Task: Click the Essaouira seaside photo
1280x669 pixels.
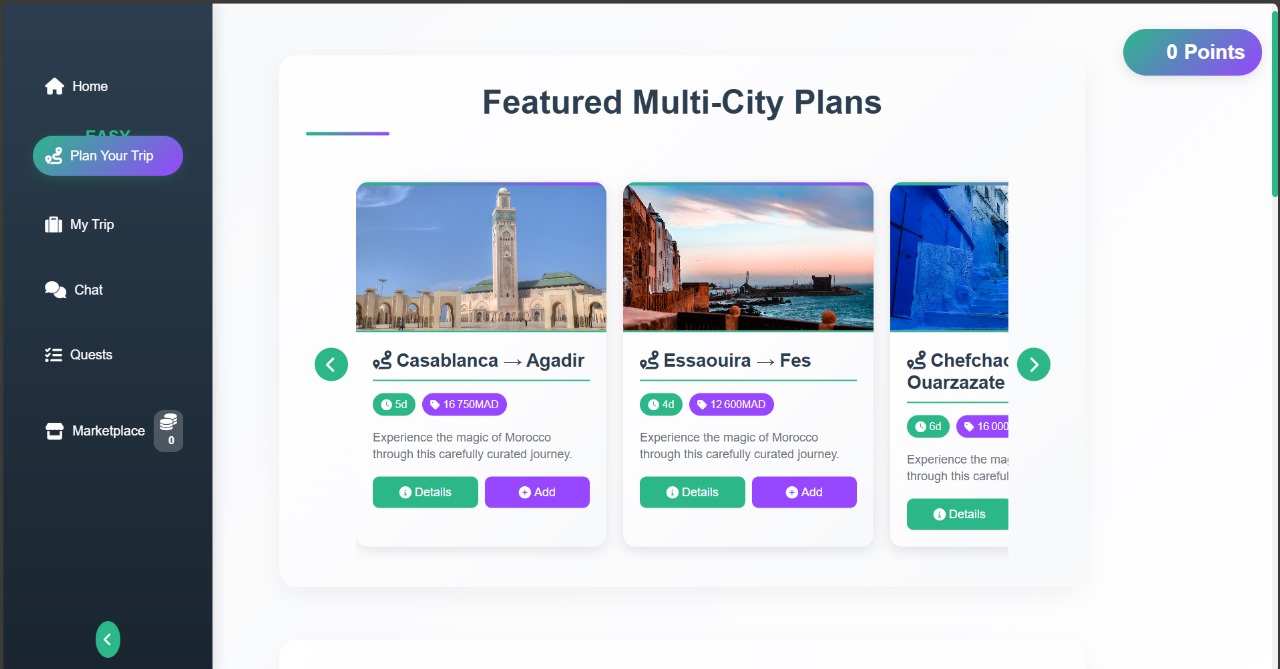Action: click(x=748, y=257)
